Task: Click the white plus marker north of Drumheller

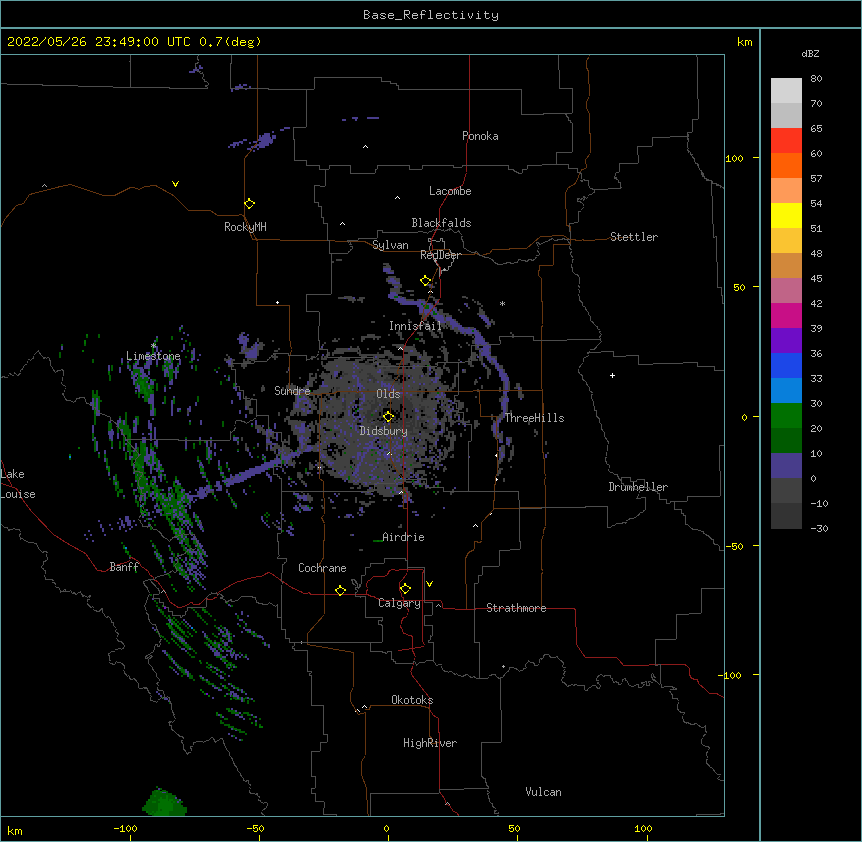Action: pos(612,375)
